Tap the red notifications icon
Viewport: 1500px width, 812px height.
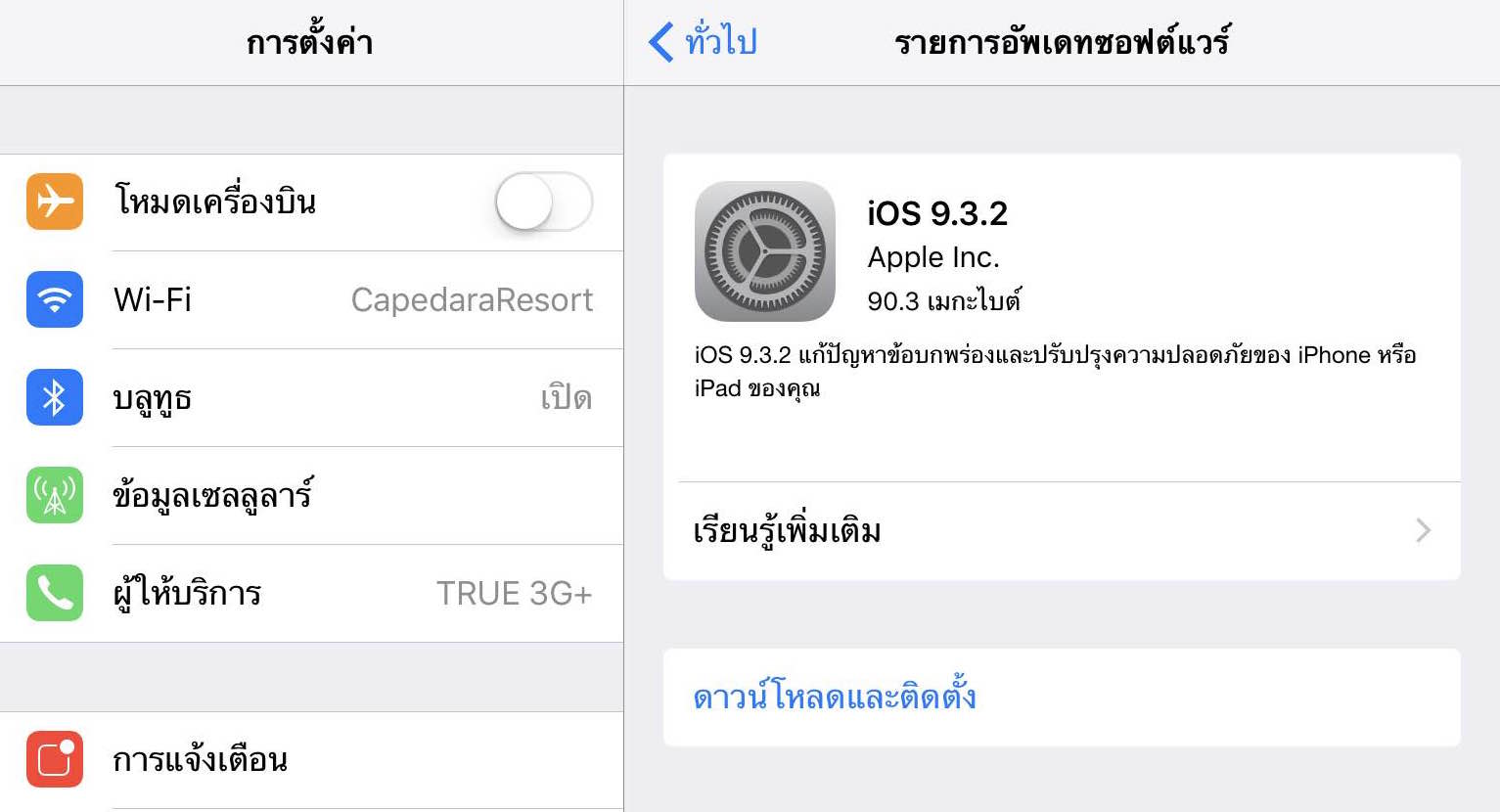coord(55,759)
